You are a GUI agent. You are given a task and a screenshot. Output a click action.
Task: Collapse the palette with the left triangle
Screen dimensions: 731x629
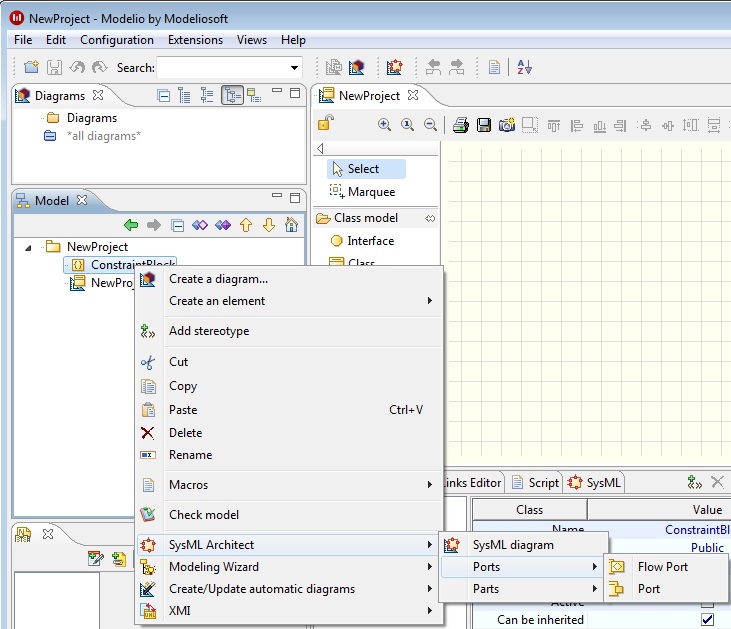point(320,148)
